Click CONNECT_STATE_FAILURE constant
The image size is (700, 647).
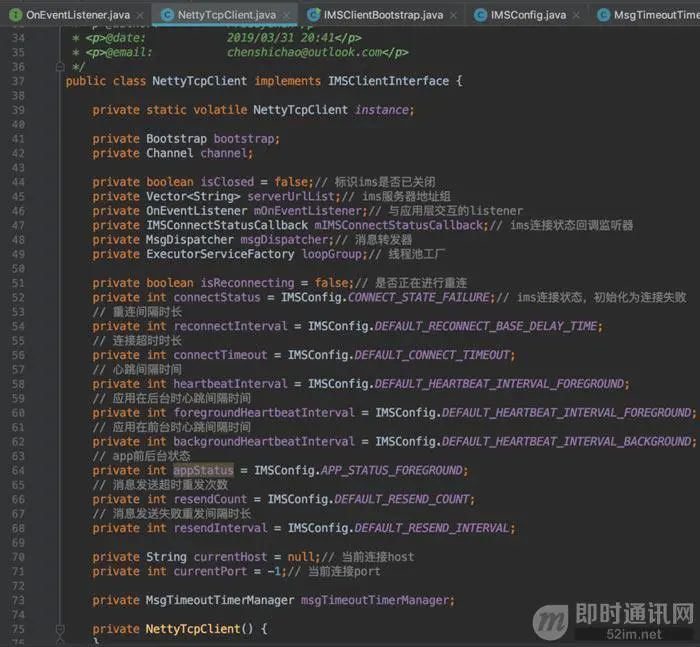[419, 297]
